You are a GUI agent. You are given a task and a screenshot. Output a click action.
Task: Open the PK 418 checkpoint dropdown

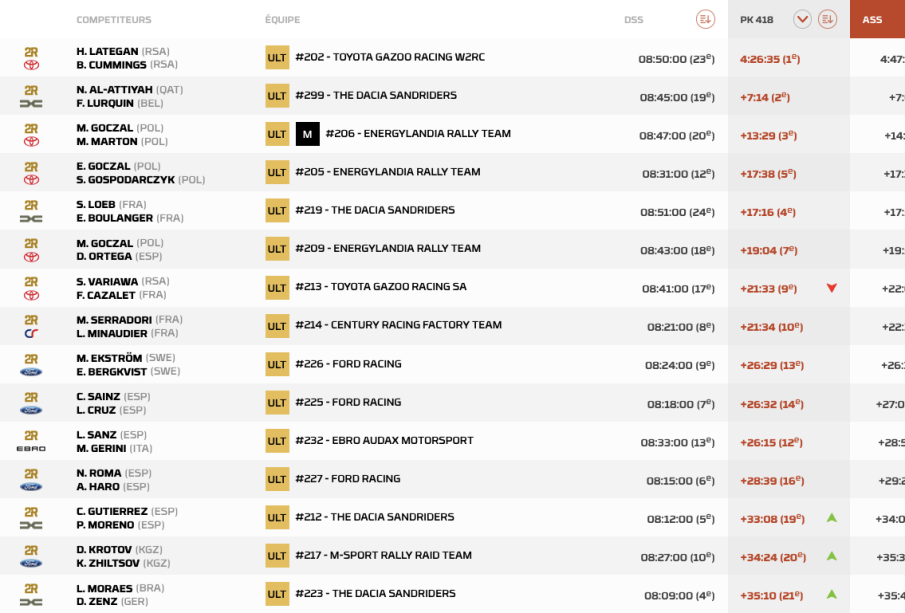click(x=802, y=19)
